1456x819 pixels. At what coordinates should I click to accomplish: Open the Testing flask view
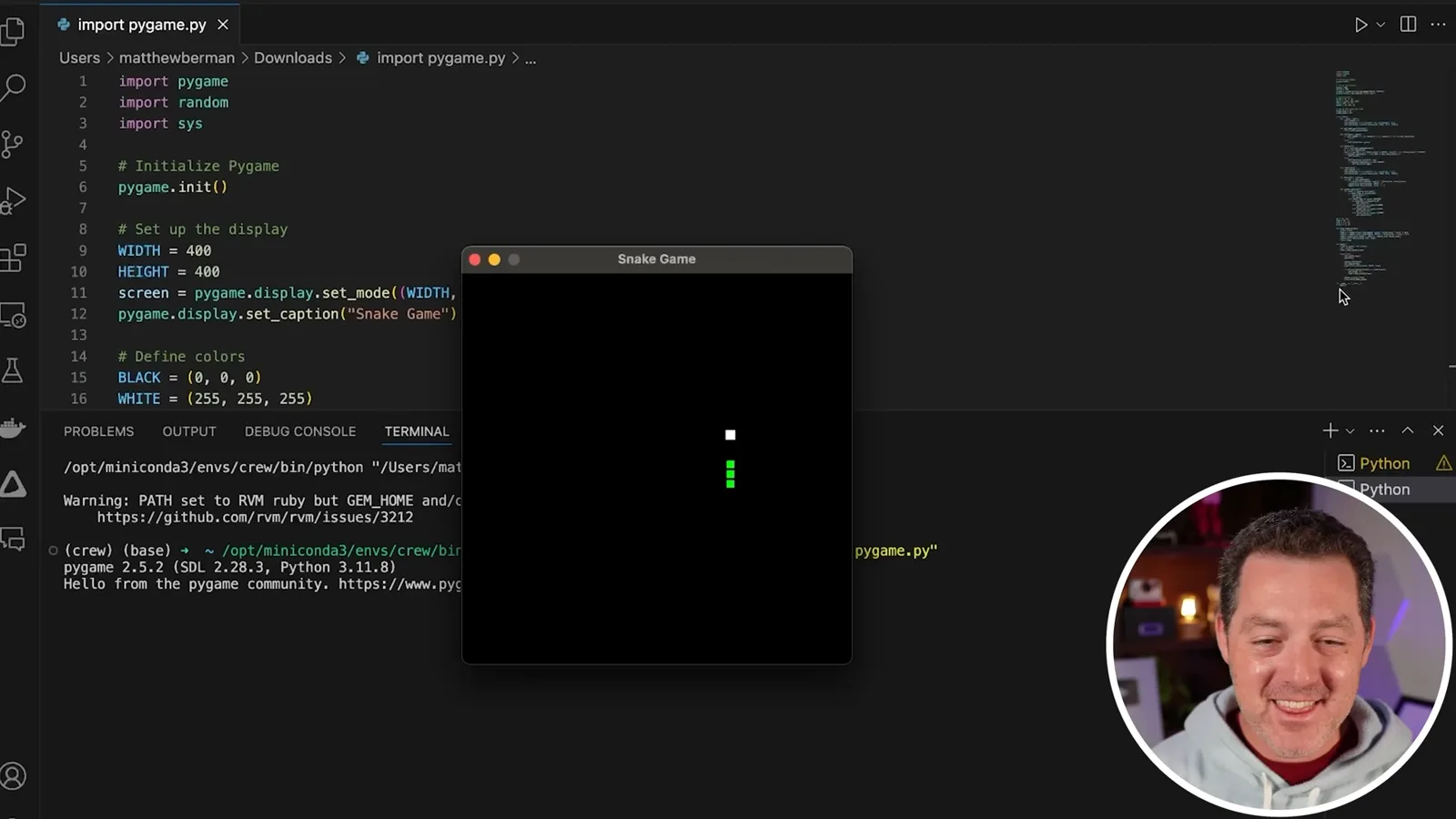13,370
